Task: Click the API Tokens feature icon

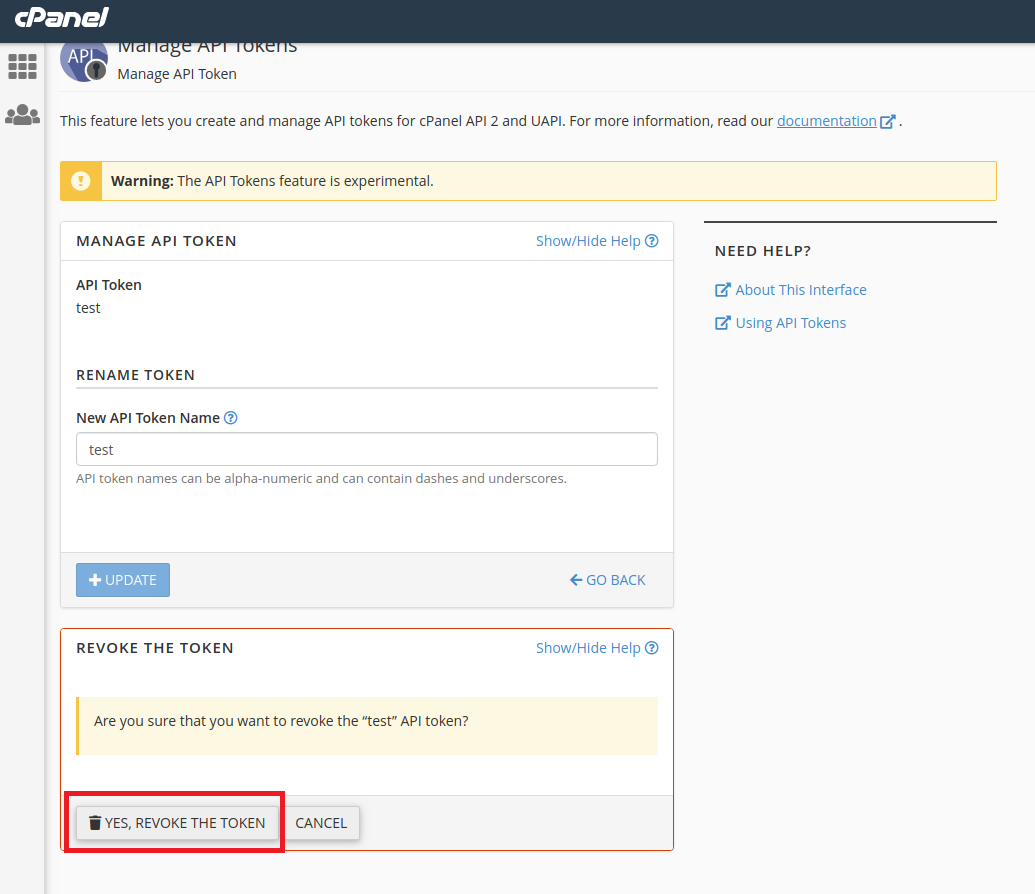Action: click(x=84, y=59)
